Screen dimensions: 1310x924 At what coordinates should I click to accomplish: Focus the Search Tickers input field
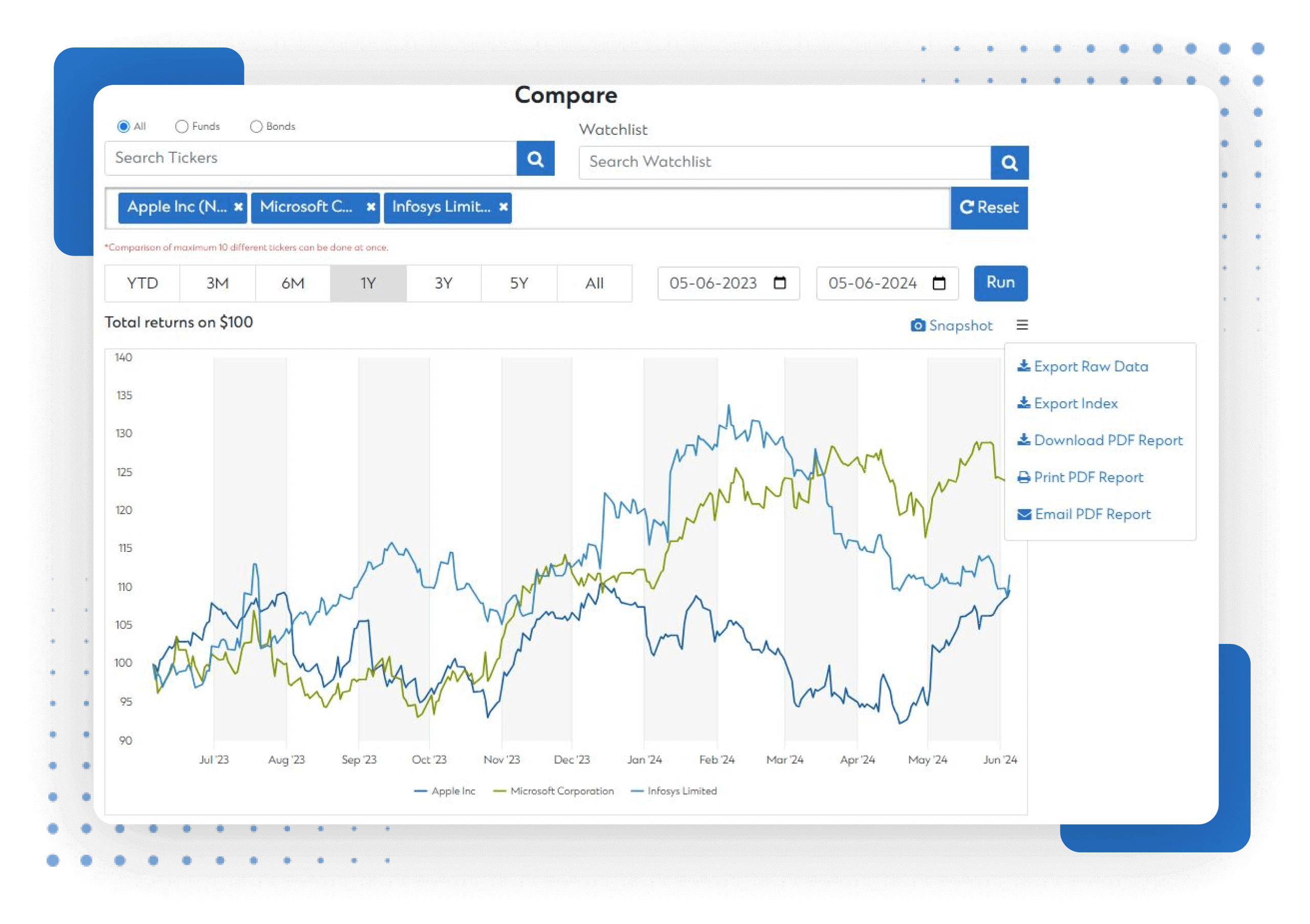point(310,158)
